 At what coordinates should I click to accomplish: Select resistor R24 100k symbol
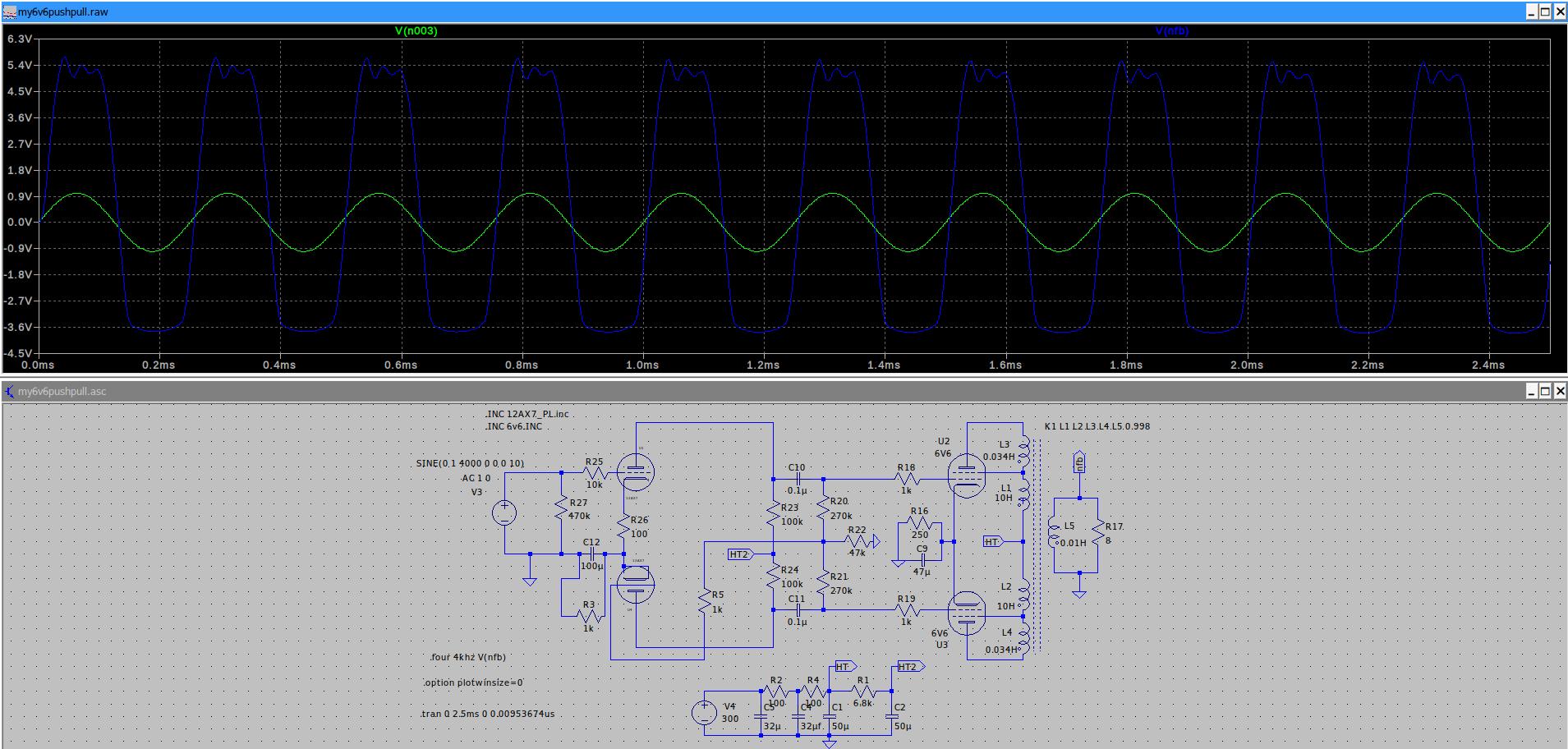click(772, 576)
